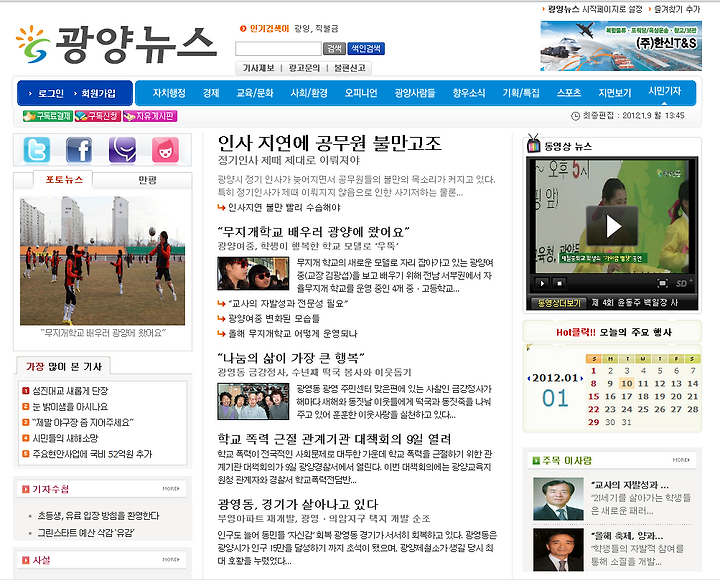Open top story 제발 야구장 좀 지어주세요
This screenshot has width=720, height=580.
pyautogui.click(x=83, y=422)
